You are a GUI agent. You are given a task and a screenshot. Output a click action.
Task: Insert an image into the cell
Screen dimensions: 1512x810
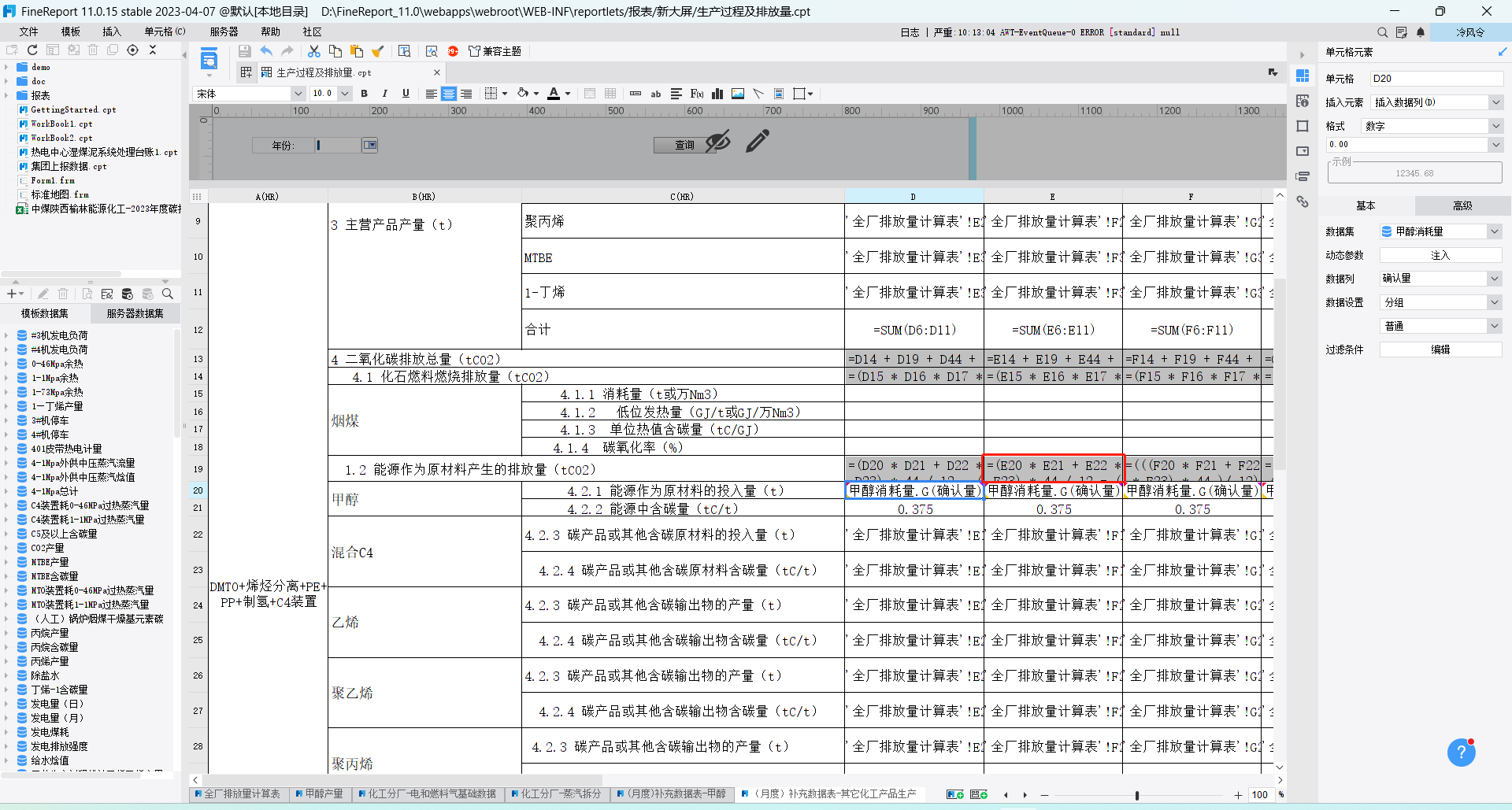tap(738, 94)
